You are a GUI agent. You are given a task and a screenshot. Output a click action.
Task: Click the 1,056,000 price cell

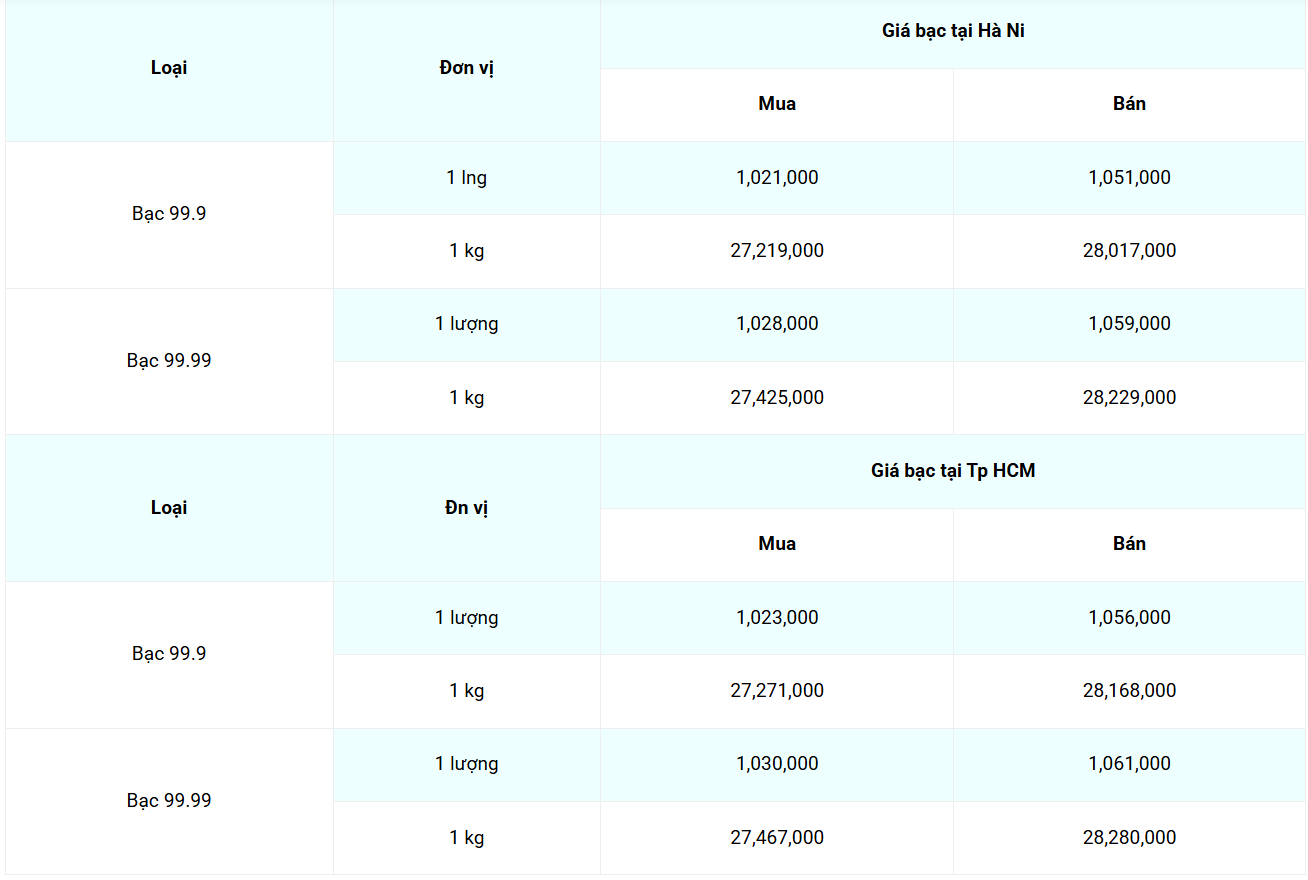pos(1129,618)
